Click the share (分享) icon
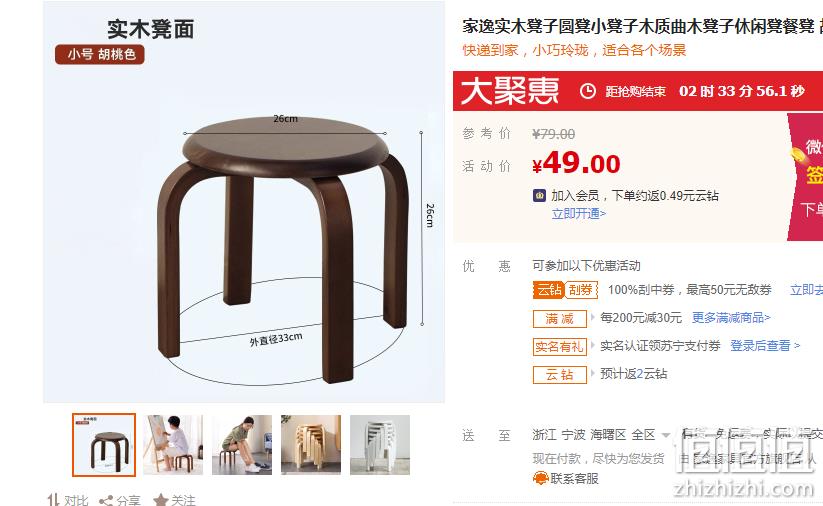The width and height of the screenshot is (823, 506). [106, 500]
